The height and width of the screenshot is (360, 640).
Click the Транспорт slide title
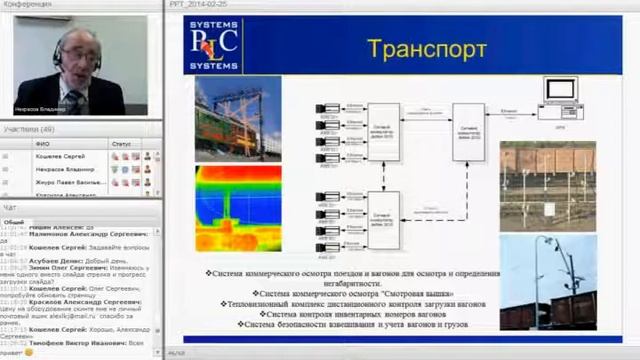427,49
